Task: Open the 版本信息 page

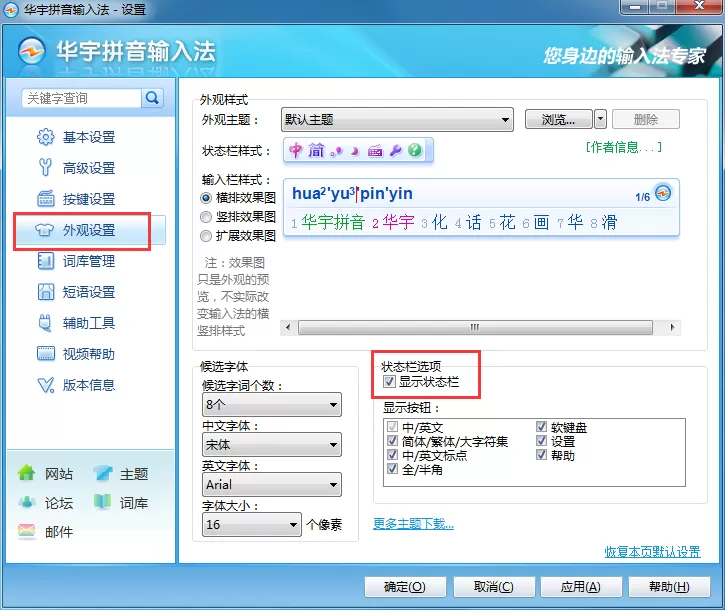Action: (89, 385)
